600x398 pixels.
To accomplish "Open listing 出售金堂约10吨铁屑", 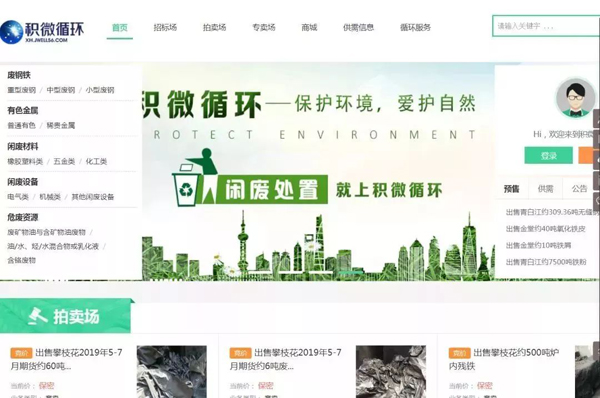I will click(x=538, y=245).
